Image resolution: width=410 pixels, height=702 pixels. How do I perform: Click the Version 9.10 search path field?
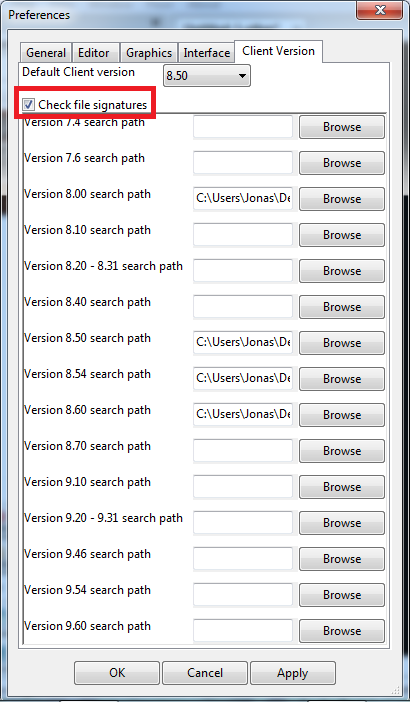click(243, 487)
